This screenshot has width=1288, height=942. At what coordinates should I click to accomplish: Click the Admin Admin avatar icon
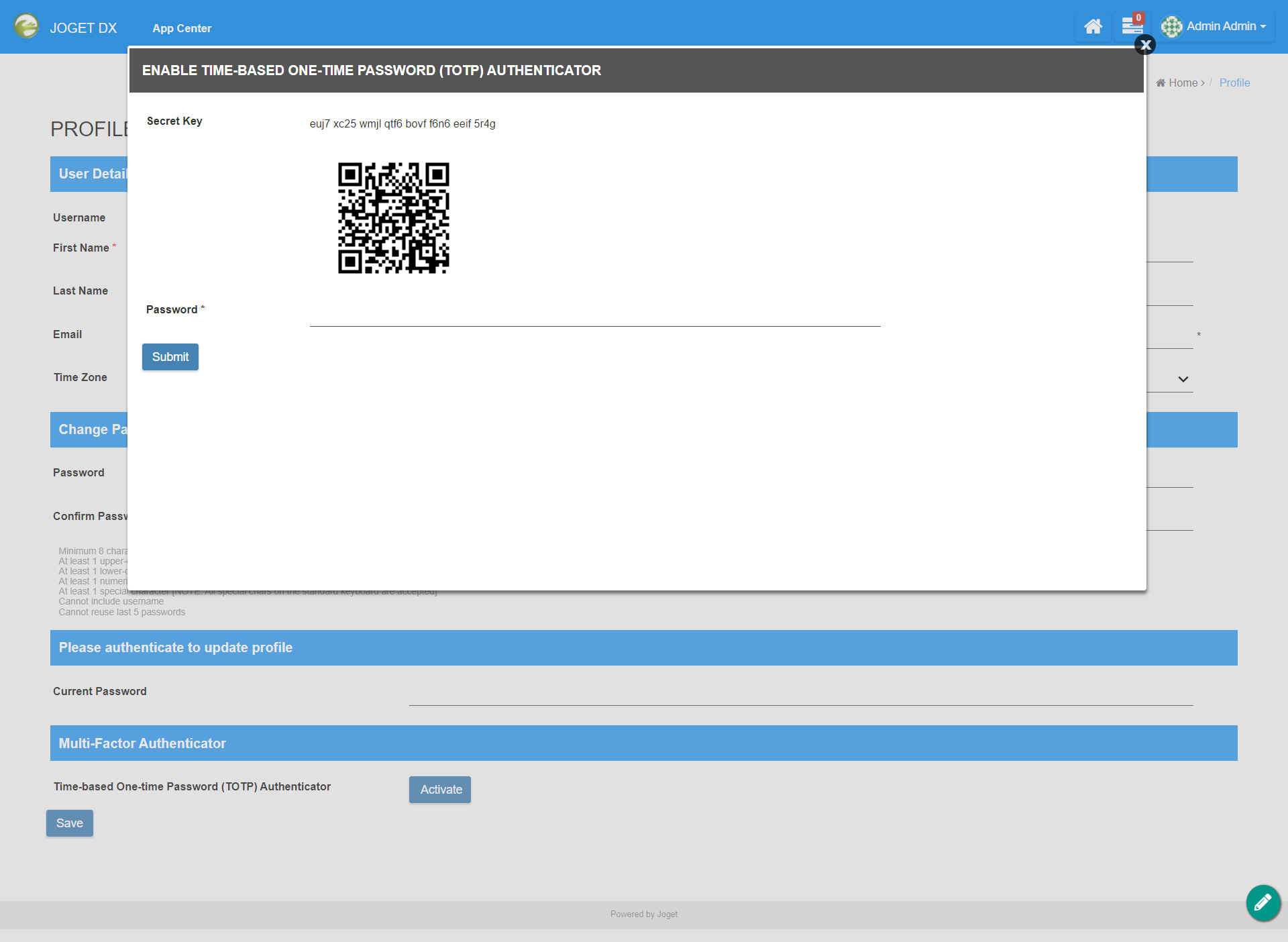tap(1171, 27)
